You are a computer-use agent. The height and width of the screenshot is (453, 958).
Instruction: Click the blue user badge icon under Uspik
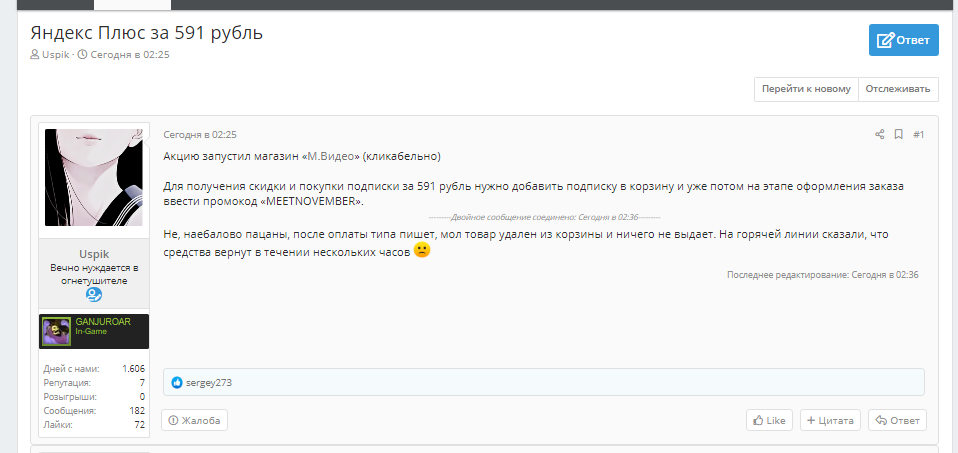click(x=94, y=295)
